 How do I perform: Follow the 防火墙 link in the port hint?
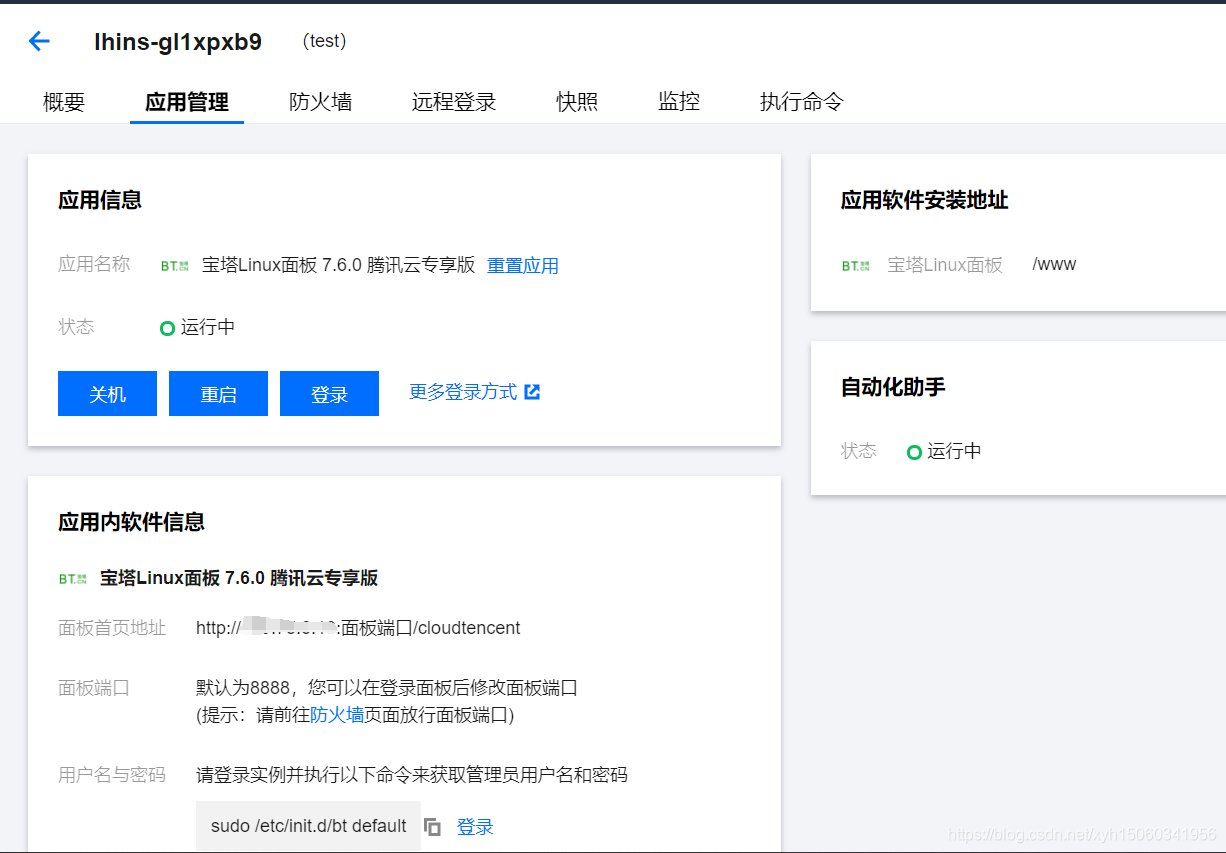coord(337,715)
